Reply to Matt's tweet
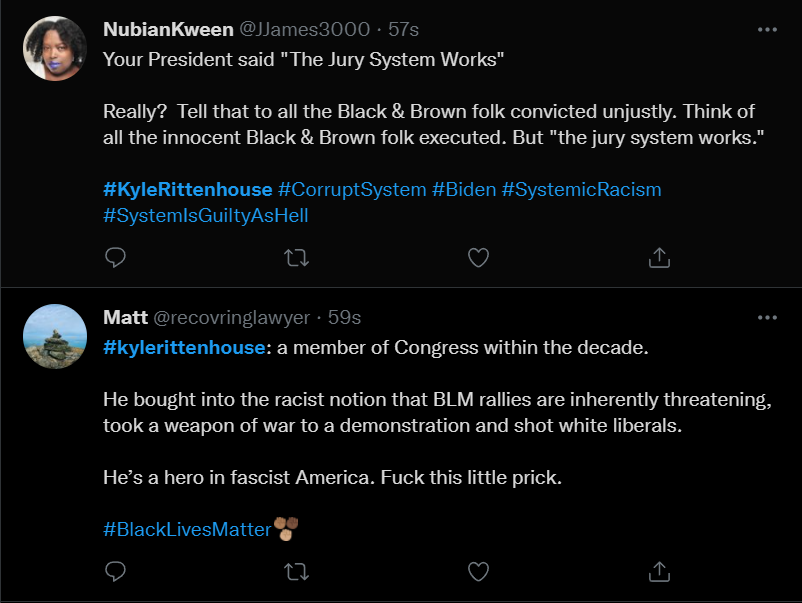802x603 pixels. pos(116,571)
